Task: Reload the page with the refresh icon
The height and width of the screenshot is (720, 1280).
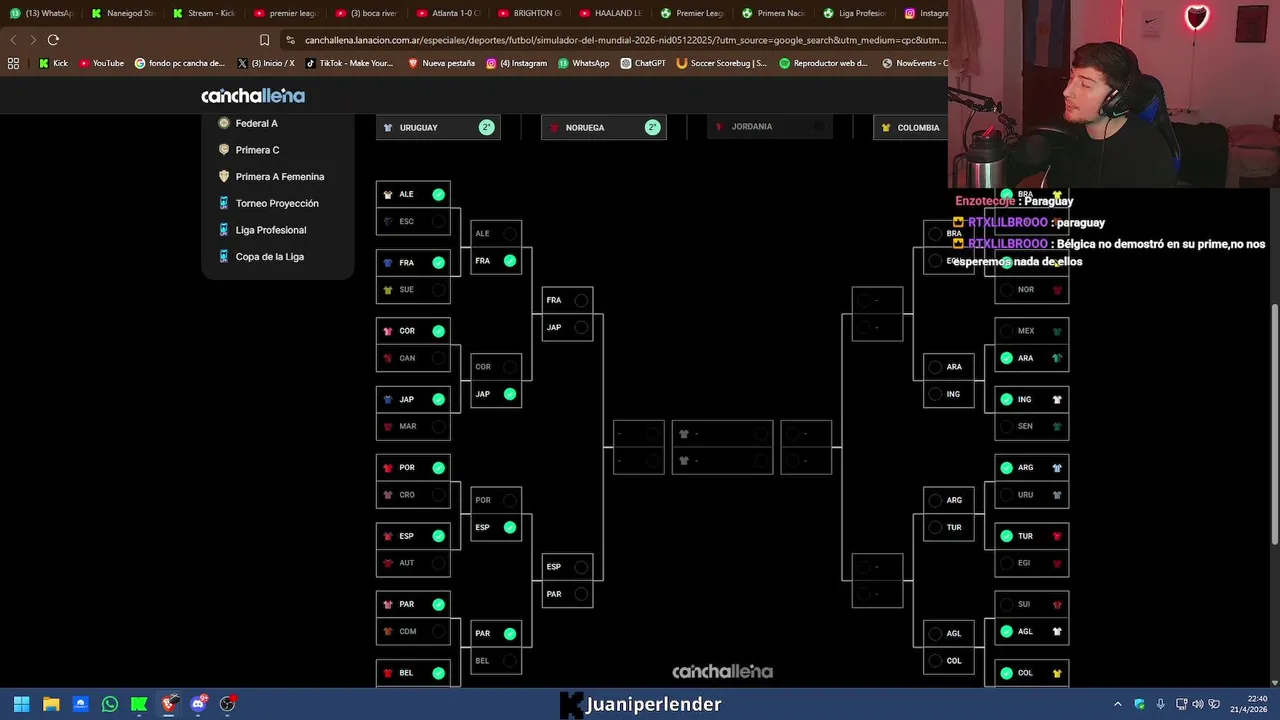Action: (x=53, y=40)
